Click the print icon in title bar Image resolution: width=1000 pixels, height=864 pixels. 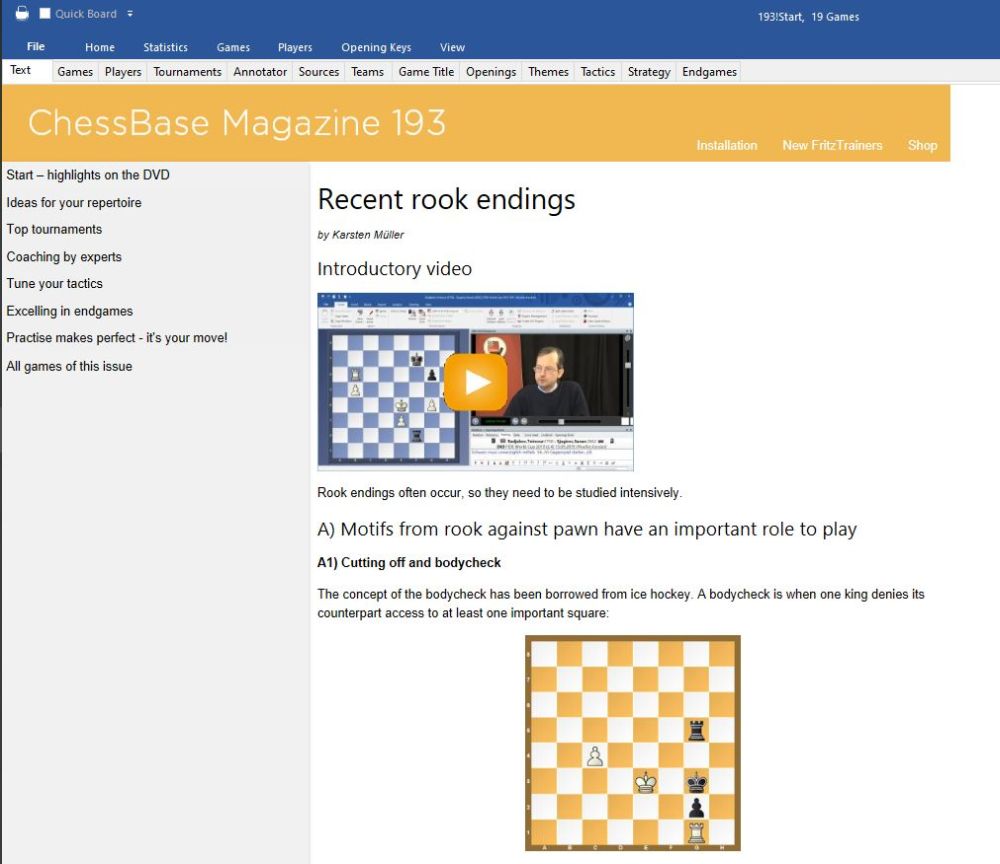tap(22, 13)
